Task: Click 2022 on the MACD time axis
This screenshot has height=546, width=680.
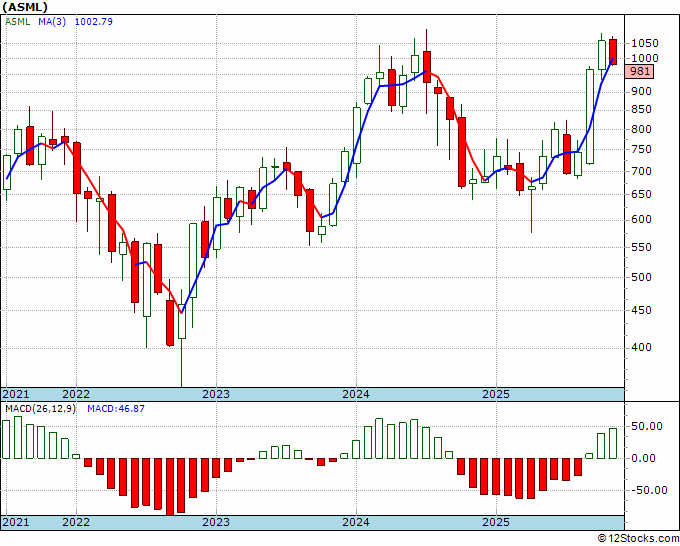Action: pos(76,522)
